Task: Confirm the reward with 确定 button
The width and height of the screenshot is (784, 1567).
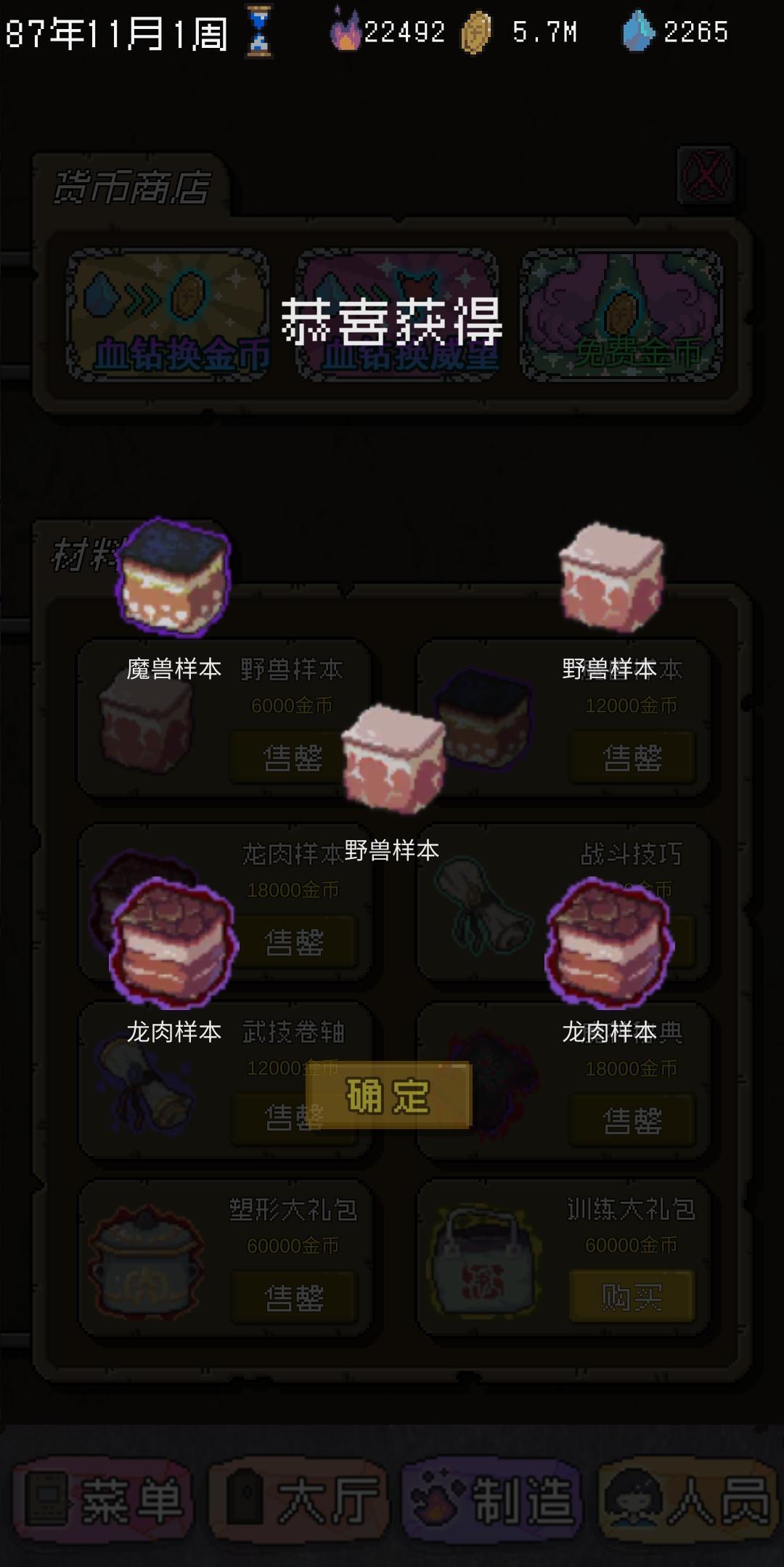Action: (x=389, y=1095)
